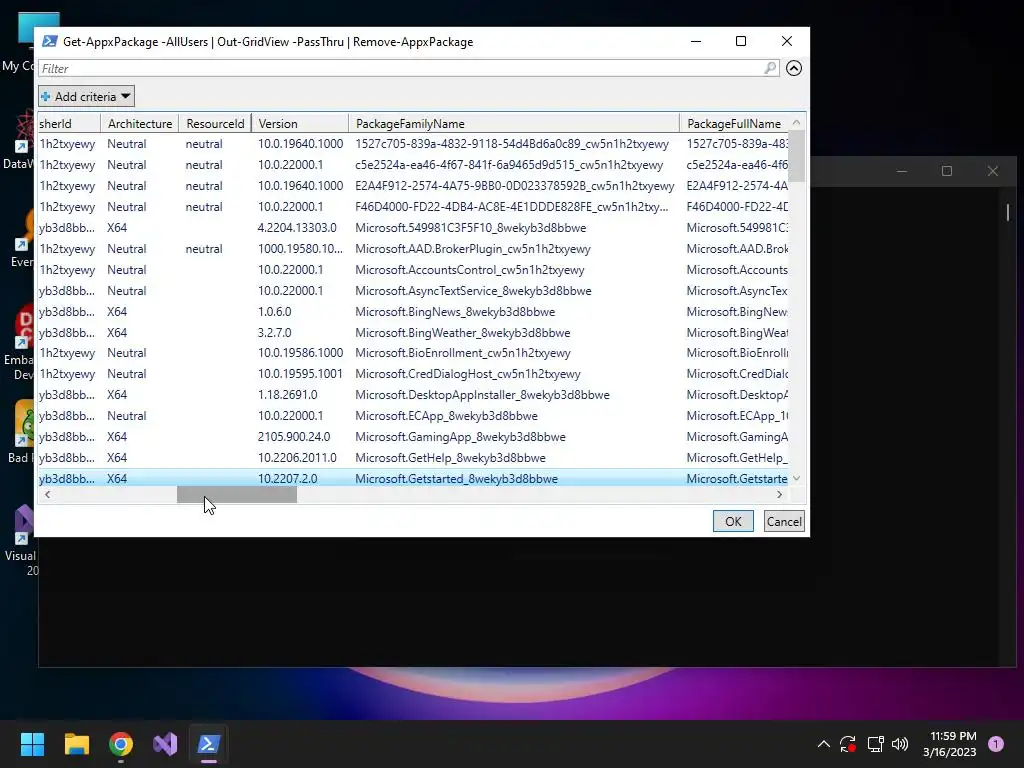Select the 1527c705-839a-4832 package row
The width and height of the screenshot is (1024, 768).
pos(413,144)
